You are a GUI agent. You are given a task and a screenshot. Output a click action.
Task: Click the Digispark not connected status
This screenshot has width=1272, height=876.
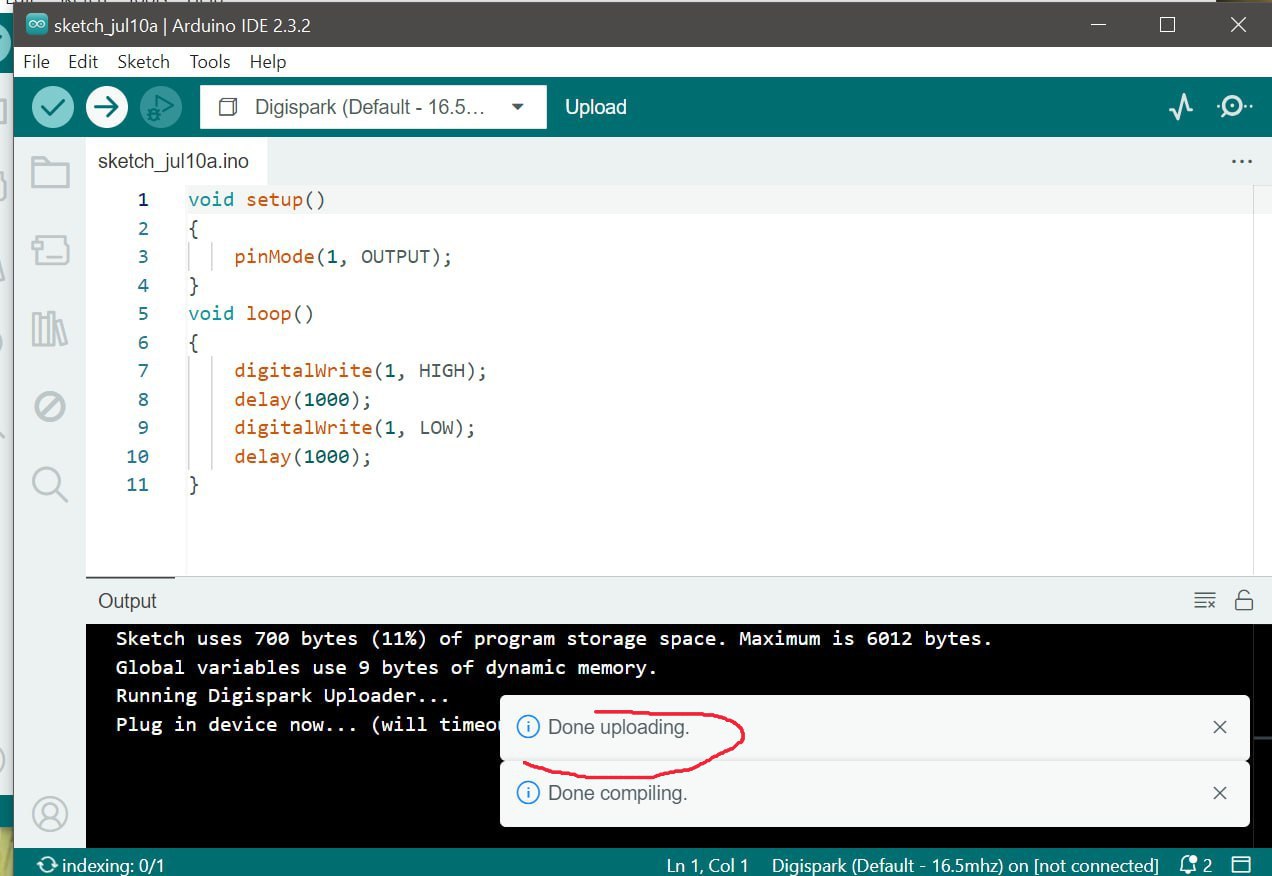pyautogui.click(x=965, y=865)
